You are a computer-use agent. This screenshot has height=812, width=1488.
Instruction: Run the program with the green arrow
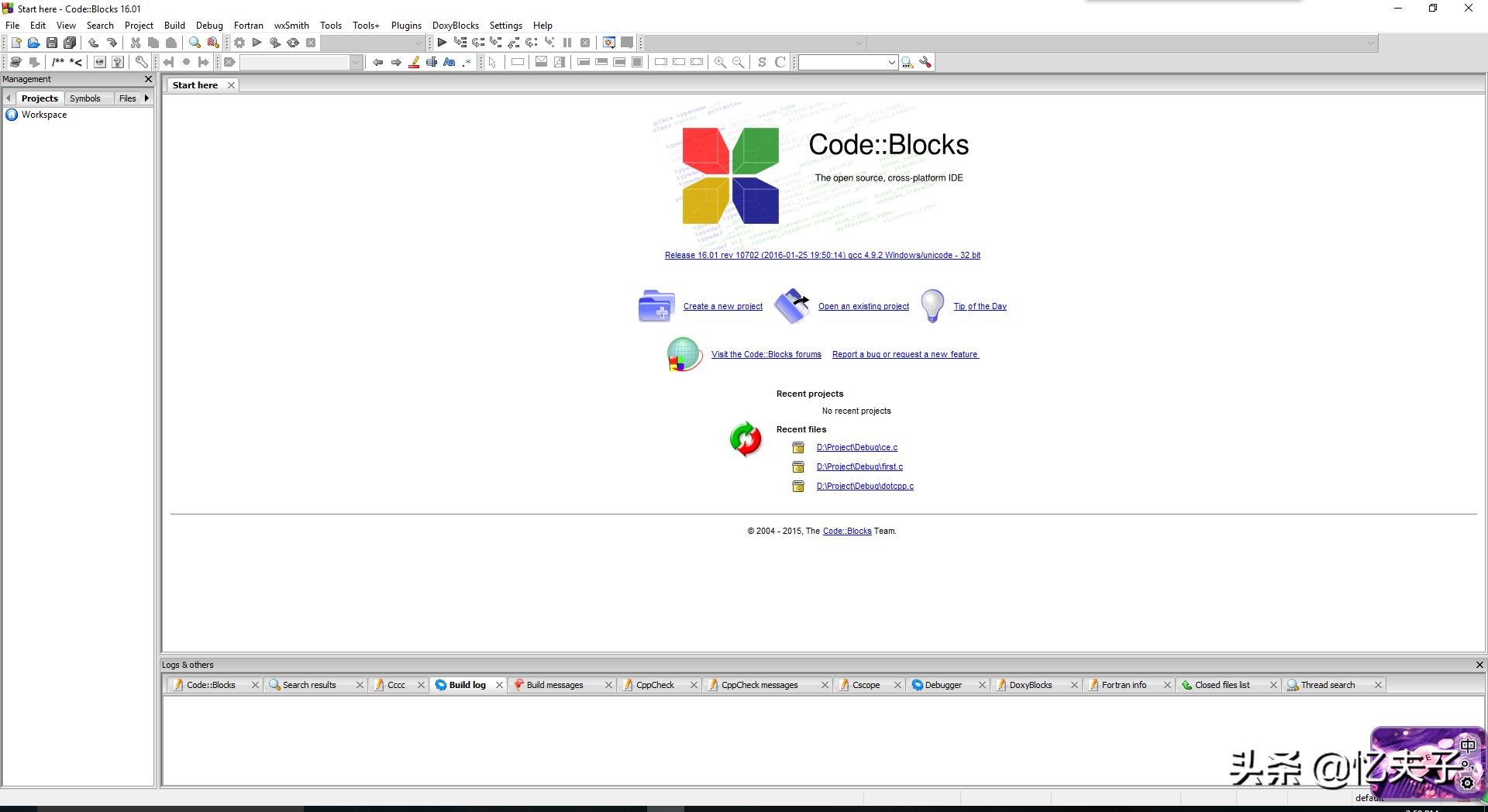click(x=257, y=43)
